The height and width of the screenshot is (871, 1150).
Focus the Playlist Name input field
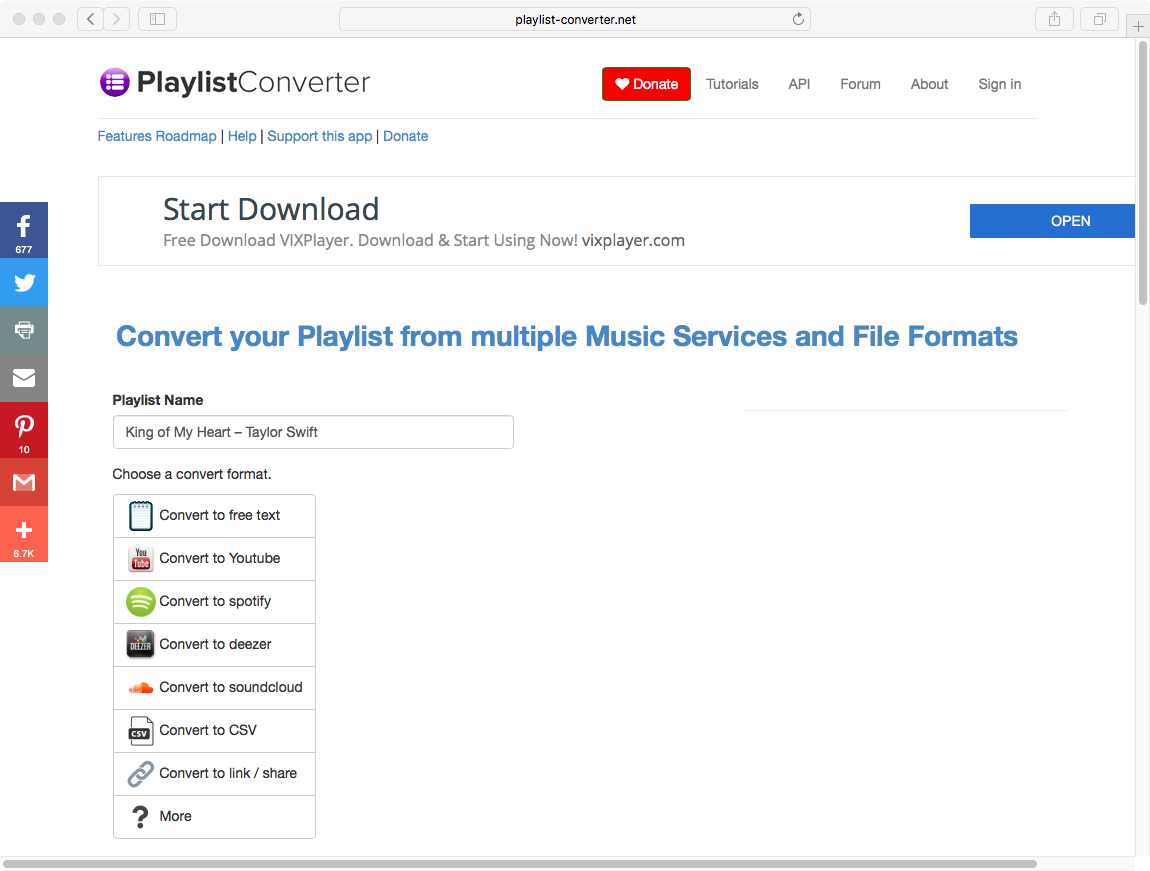point(313,433)
